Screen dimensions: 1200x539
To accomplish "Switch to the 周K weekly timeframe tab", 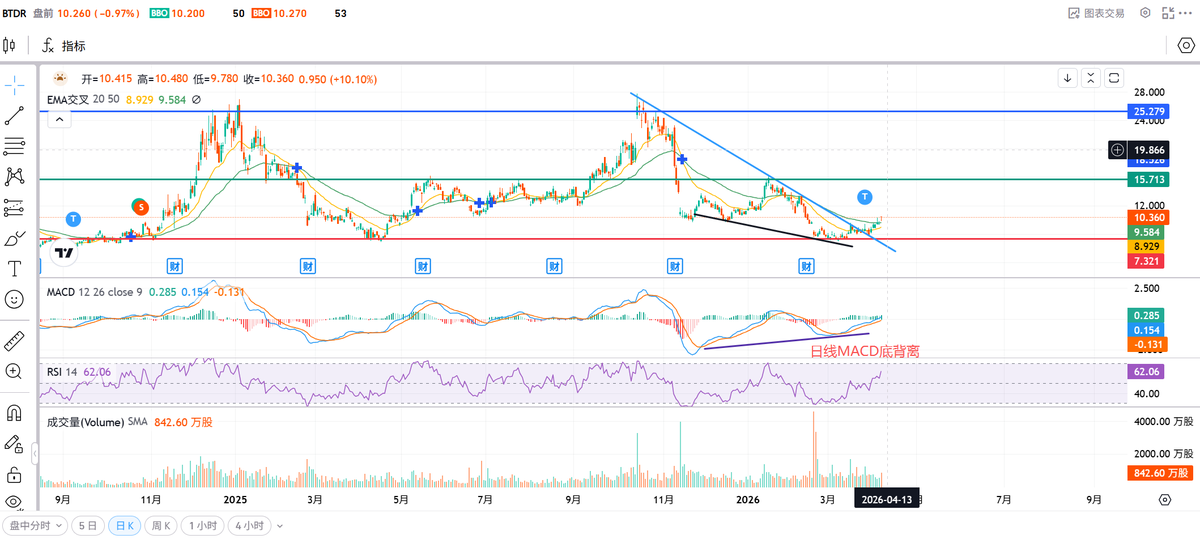I will [x=160, y=526].
